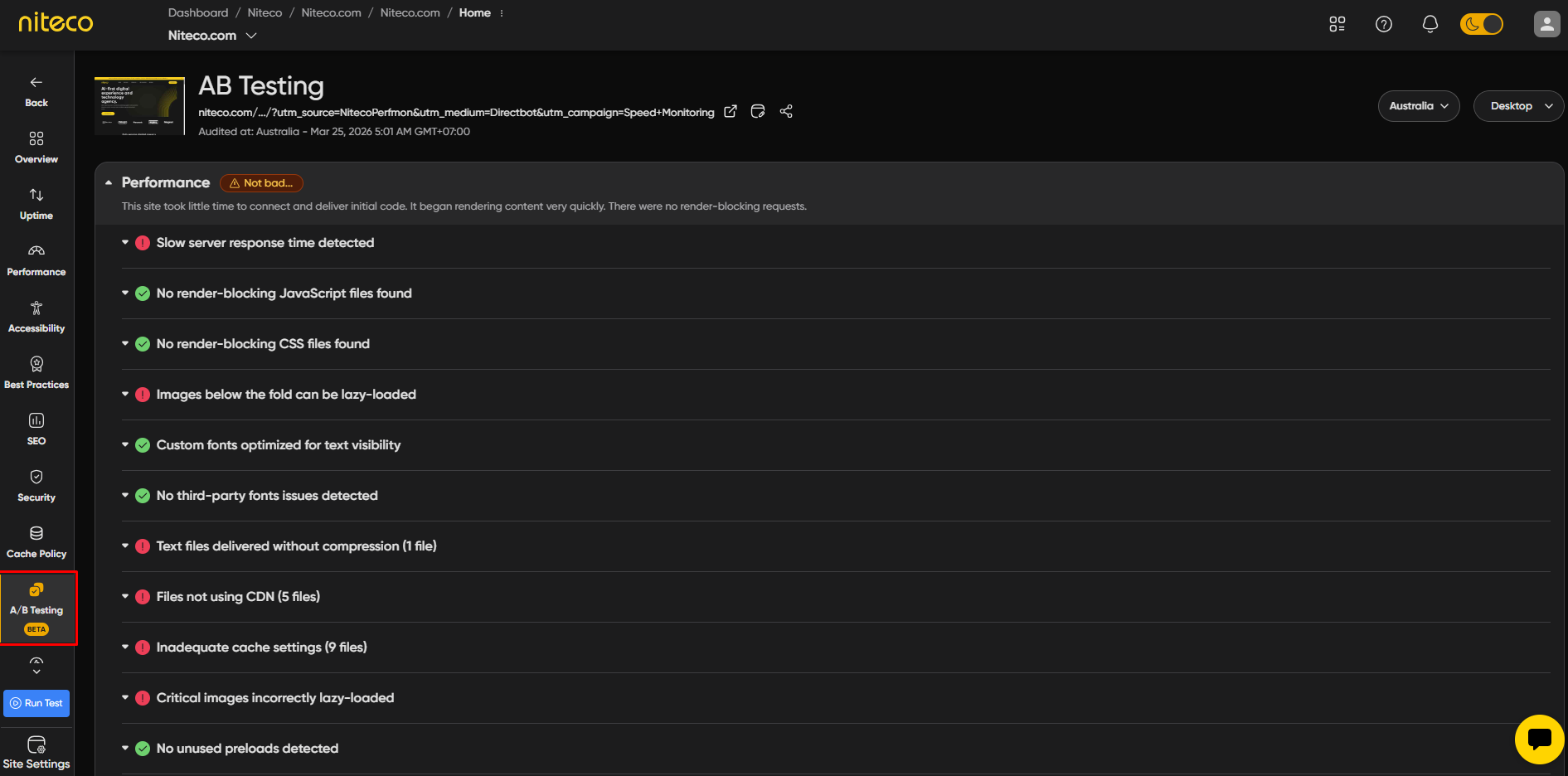Viewport: 1568px width, 776px height.
Task: Open the apps grid icon in header
Action: tap(1337, 24)
